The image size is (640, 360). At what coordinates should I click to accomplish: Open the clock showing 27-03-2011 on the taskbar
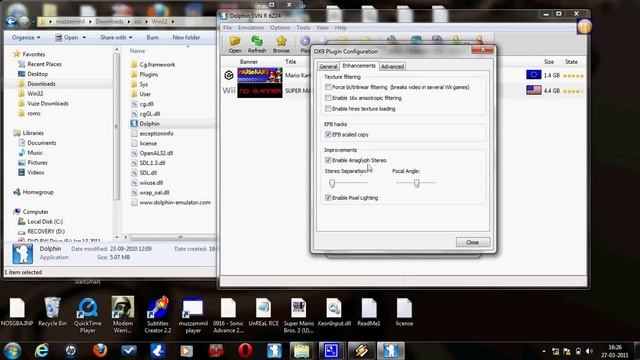pos(615,351)
